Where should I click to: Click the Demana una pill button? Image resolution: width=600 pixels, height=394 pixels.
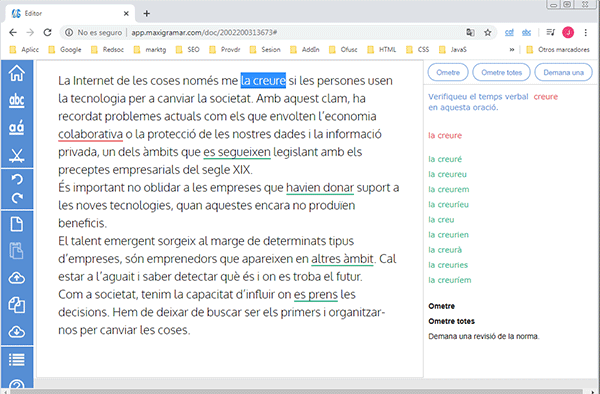[563, 72]
